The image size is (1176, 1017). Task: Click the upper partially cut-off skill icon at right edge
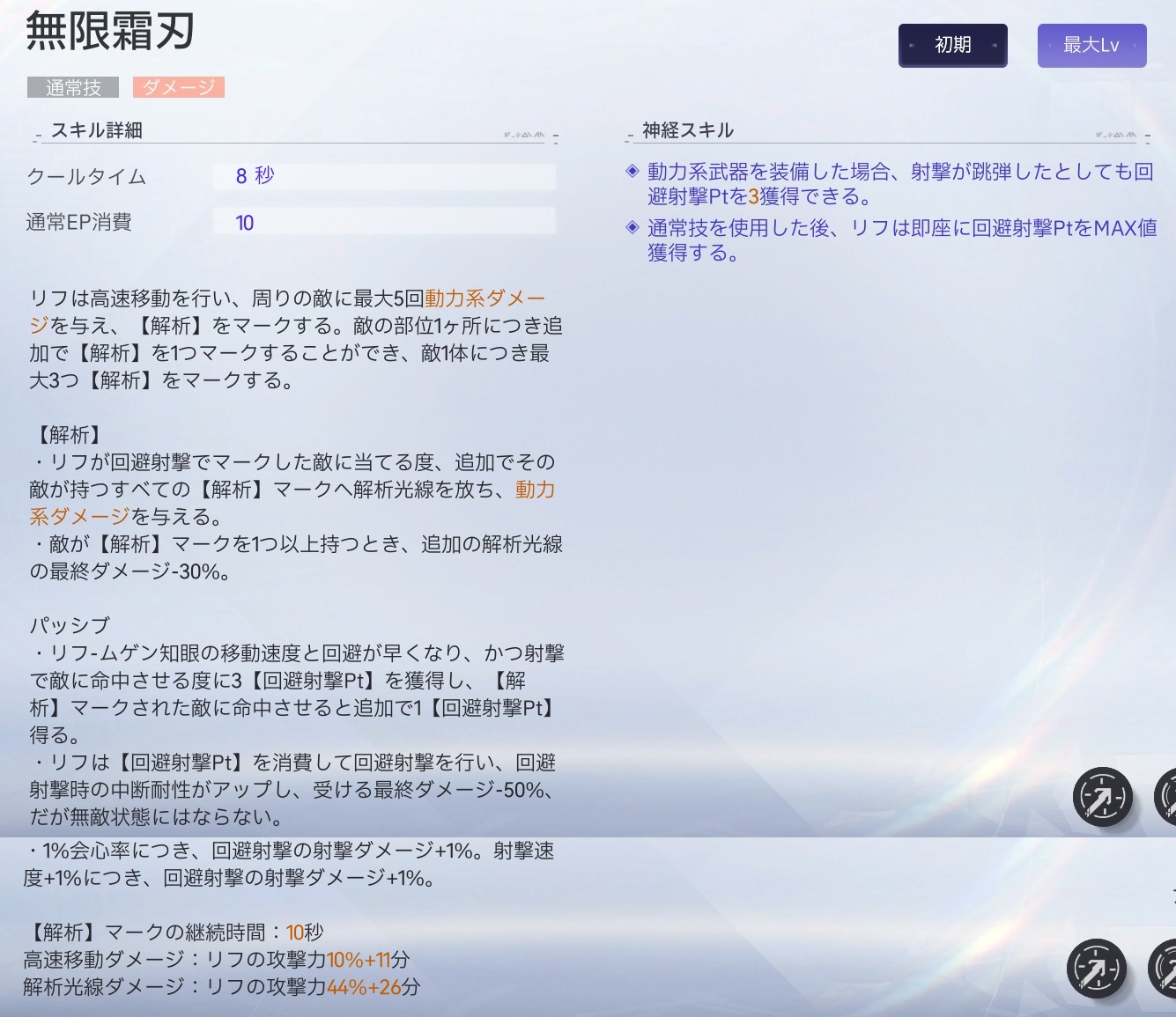pyautogui.click(x=1166, y=797)
